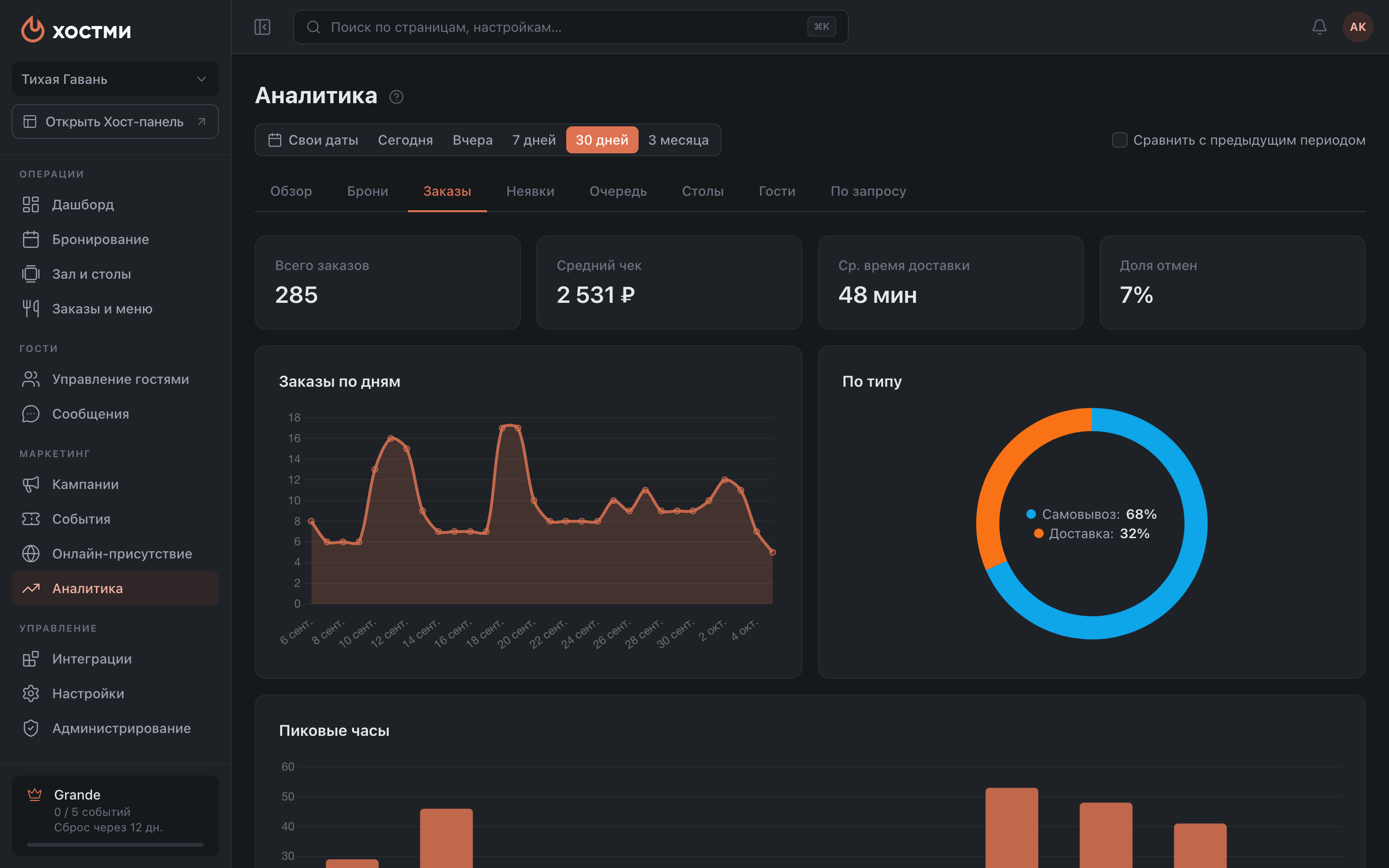
Task: Open the AK user avatar menu
Action: 1358,27
